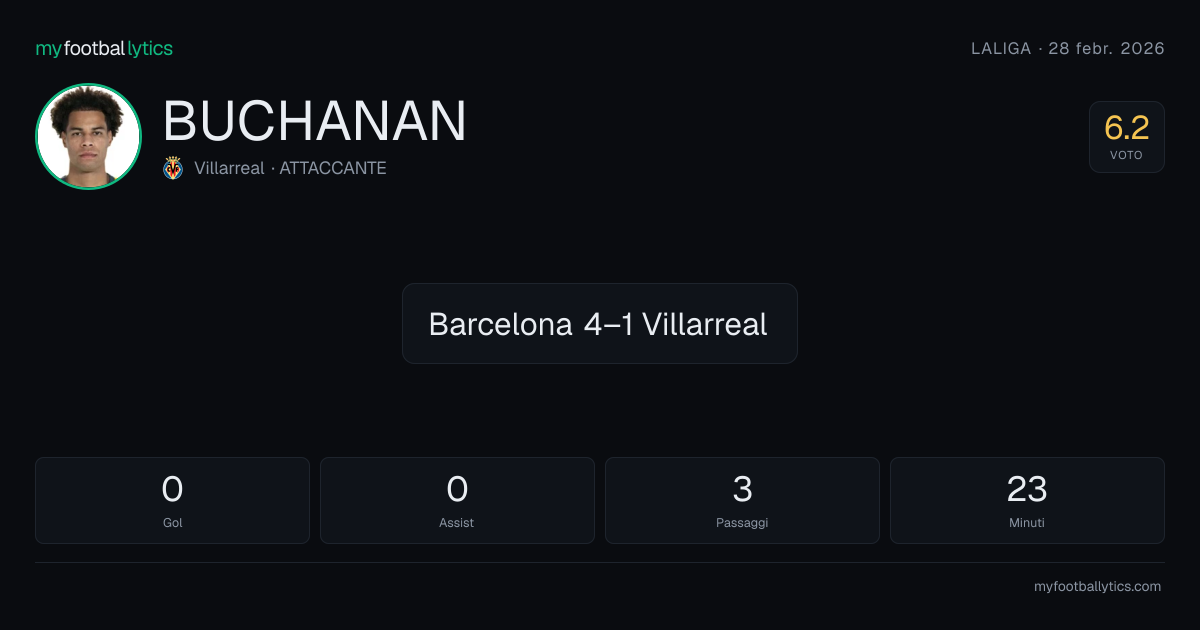Select the Passaggi stat card

[742, 500]
